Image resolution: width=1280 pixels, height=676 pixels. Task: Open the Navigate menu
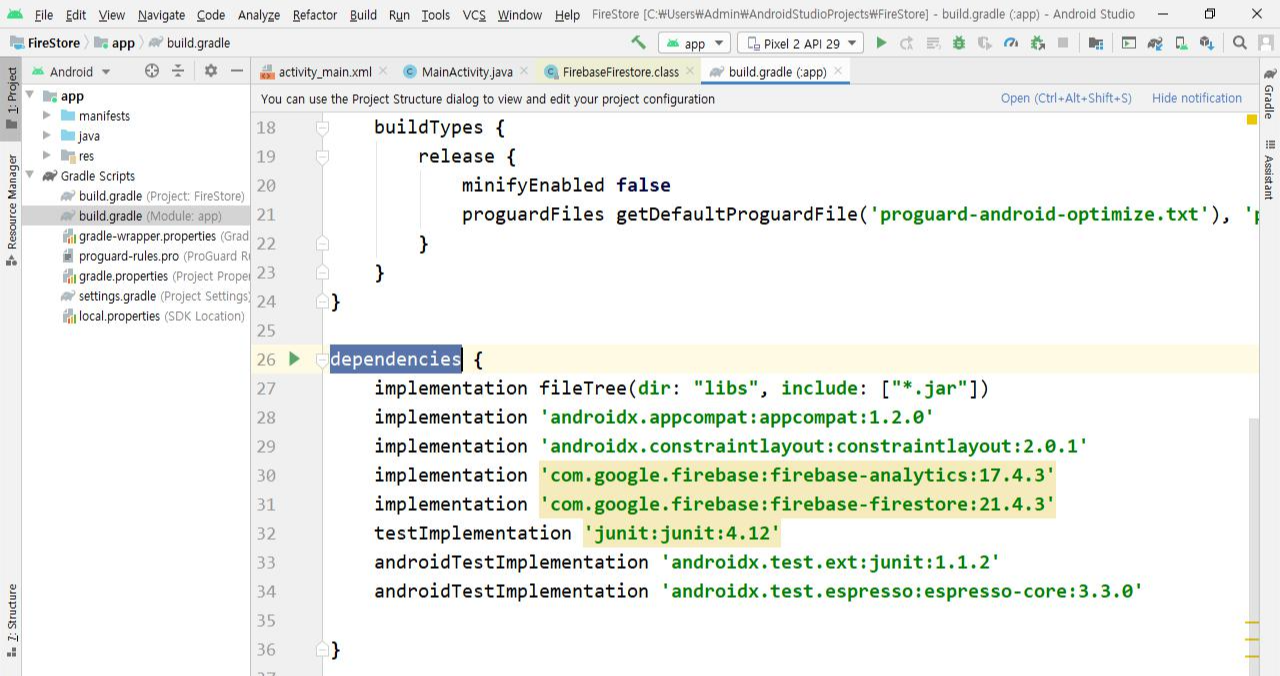pos(161,15)
